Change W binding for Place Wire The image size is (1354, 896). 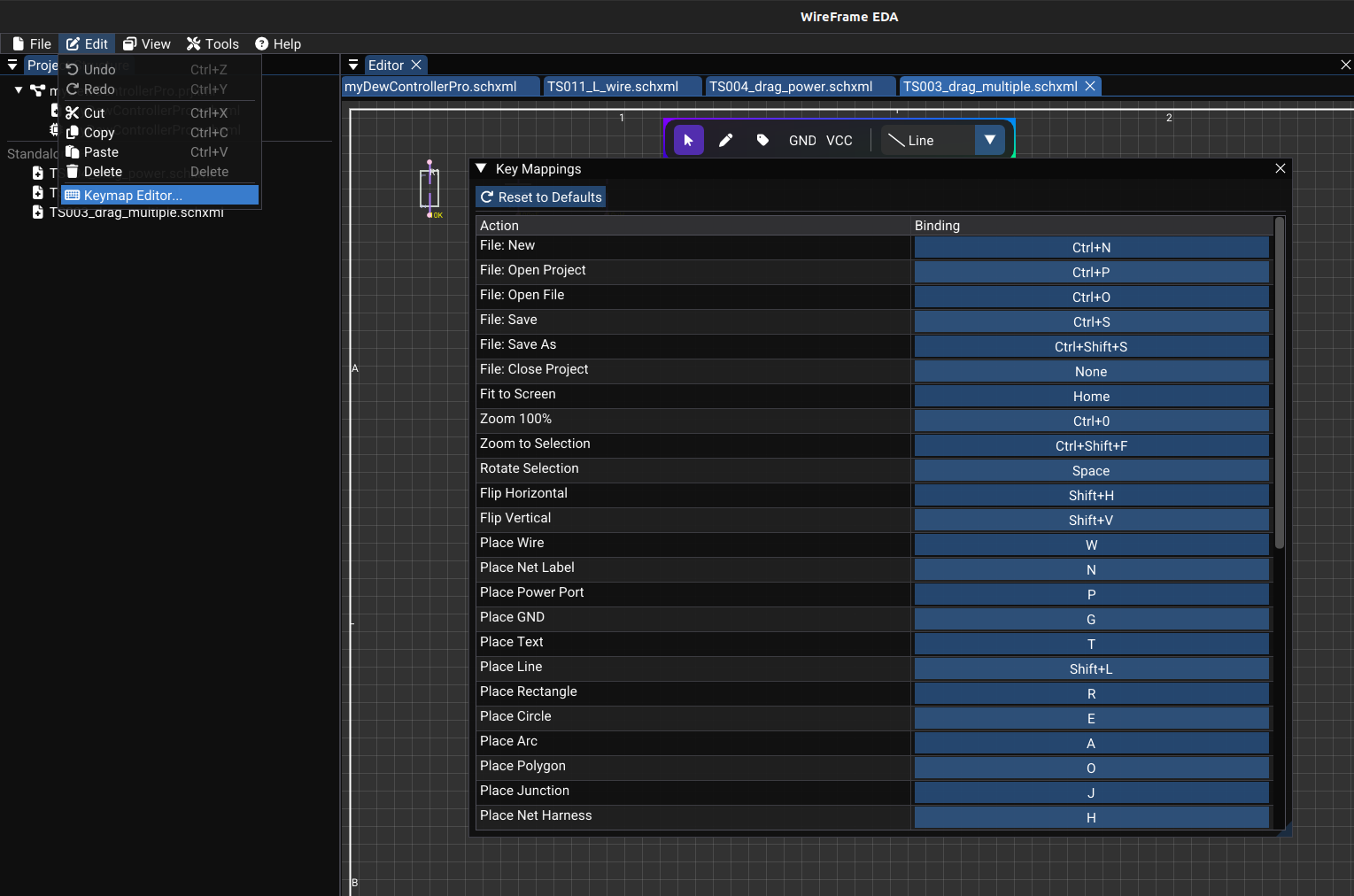[x=1091, y=545]
